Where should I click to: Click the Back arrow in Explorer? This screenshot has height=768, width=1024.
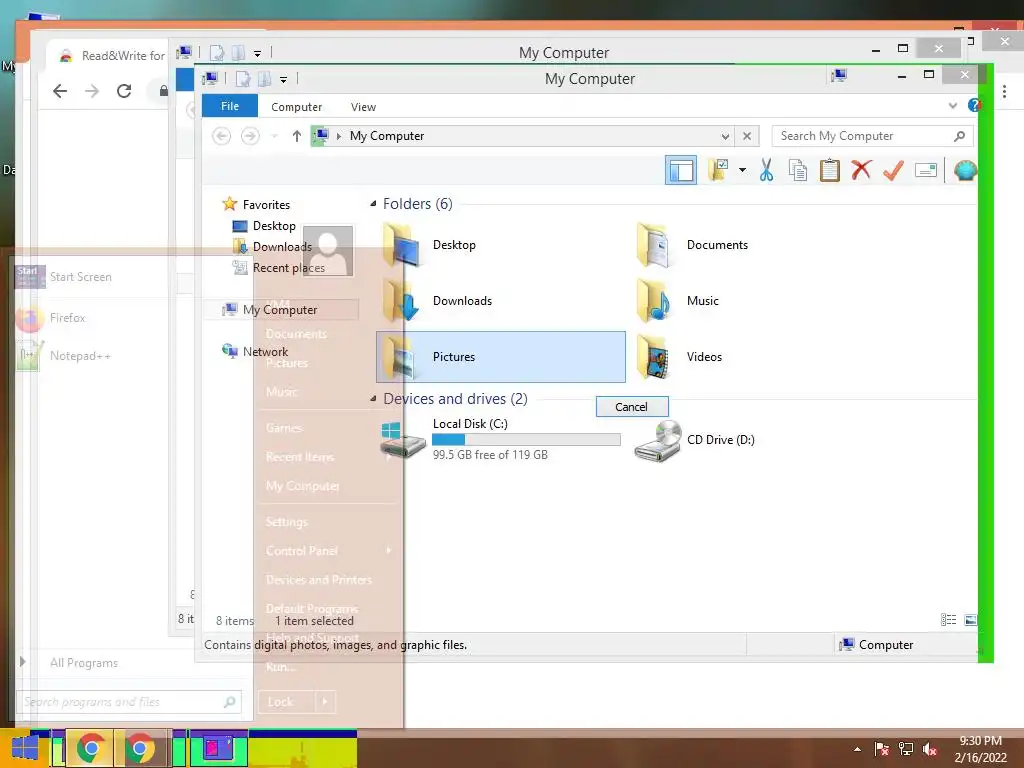point(221,136)
